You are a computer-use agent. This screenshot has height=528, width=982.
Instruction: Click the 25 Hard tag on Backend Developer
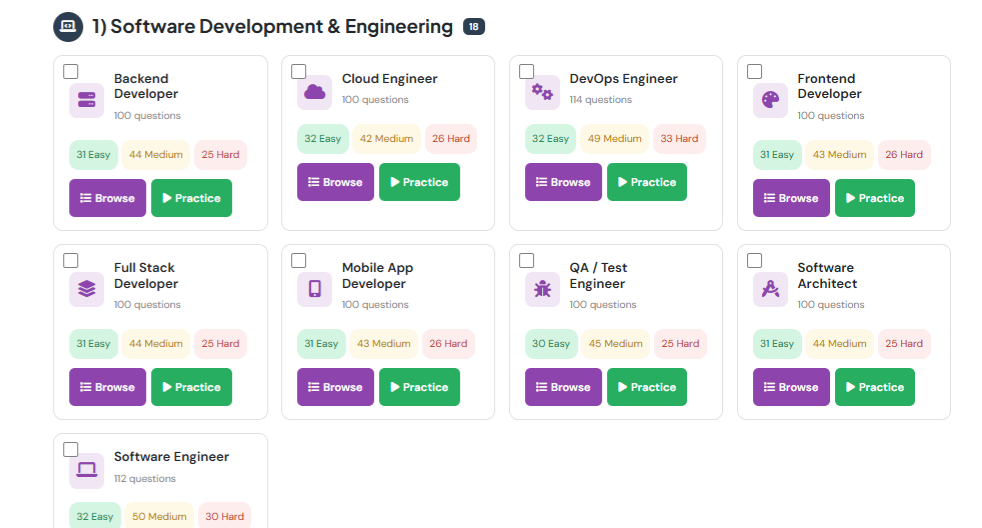point(220,155)
